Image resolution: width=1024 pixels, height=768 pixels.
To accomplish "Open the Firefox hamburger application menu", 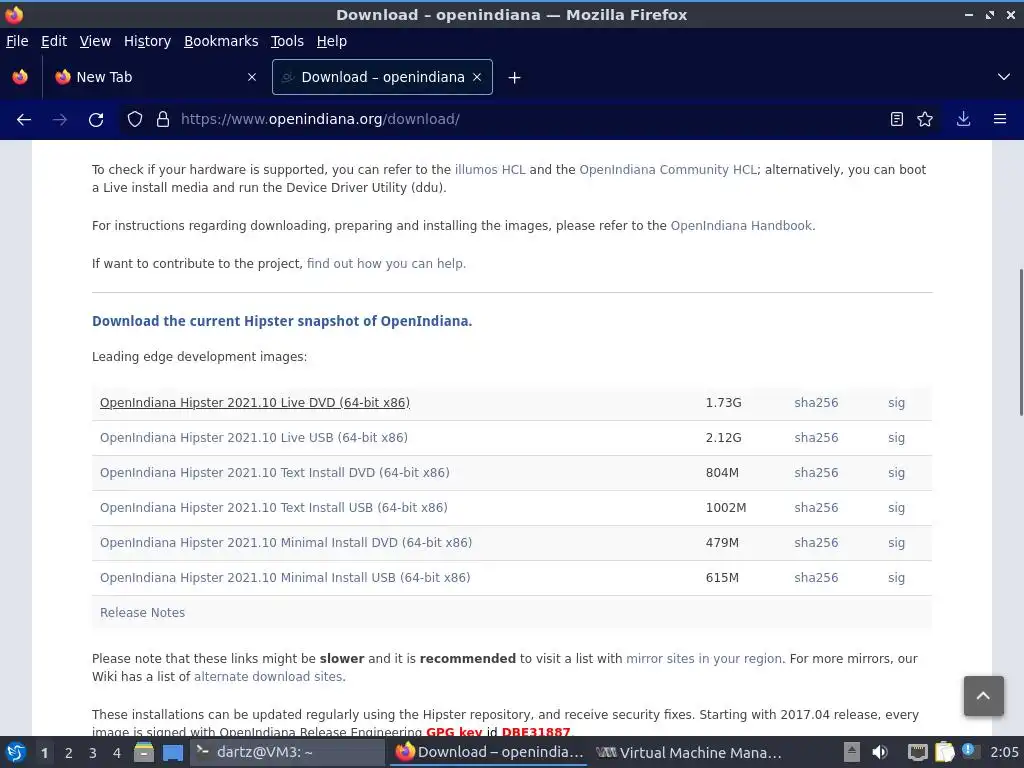I will 1000,120.
